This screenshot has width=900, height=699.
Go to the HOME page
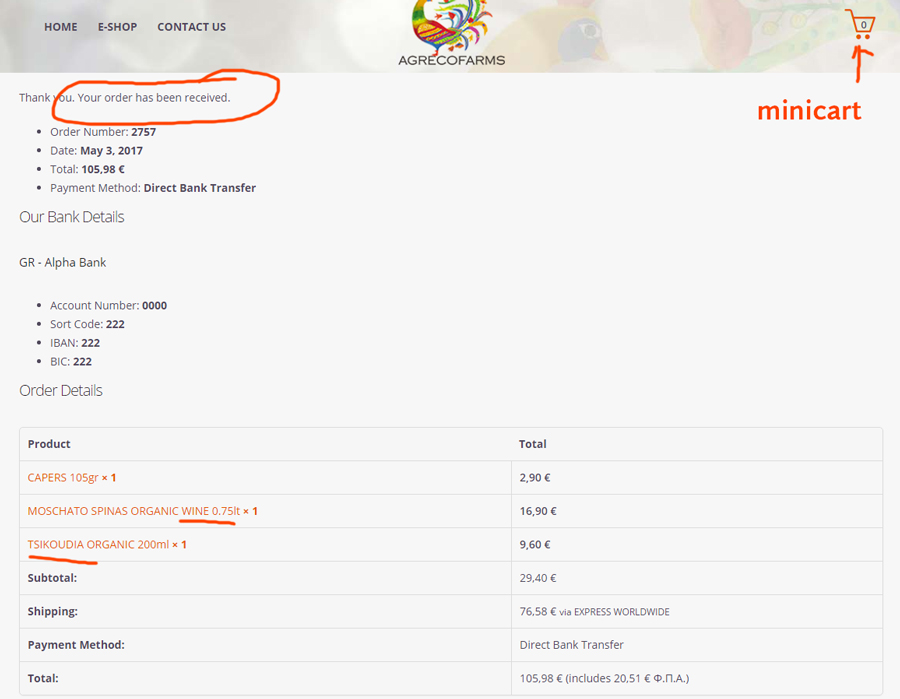click(x=61, y=27)
